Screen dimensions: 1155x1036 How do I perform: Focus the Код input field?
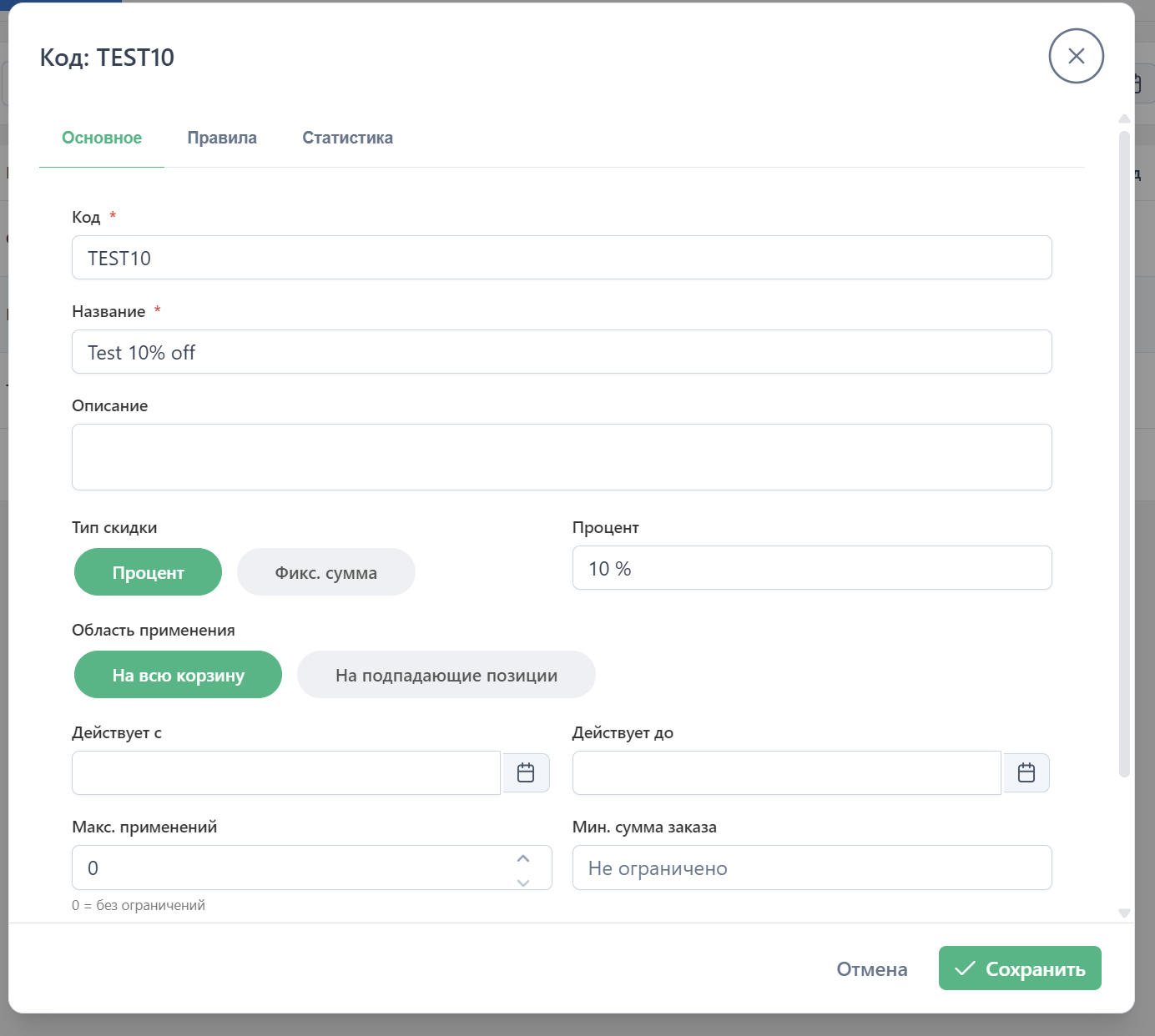(561, 258)
